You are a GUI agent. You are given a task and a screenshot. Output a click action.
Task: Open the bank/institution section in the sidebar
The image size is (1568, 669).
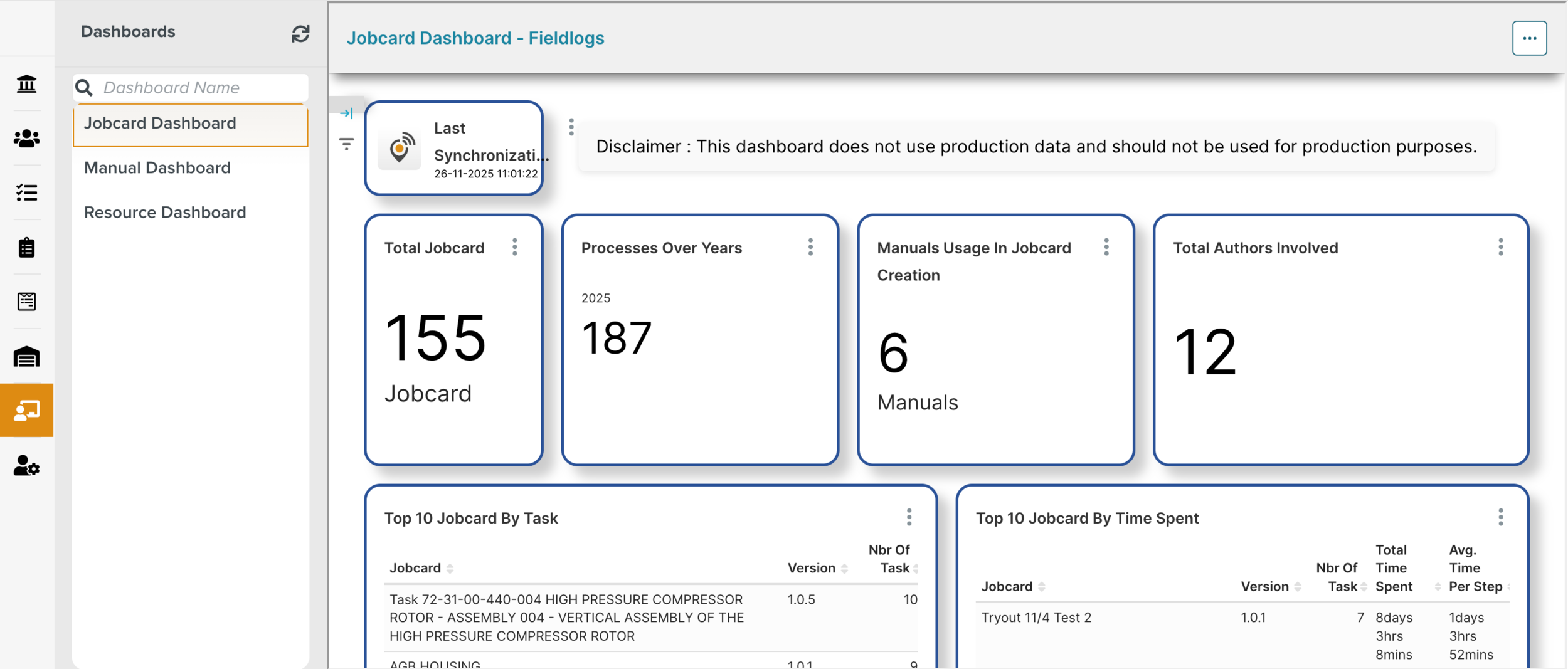[x=26, y=84]
